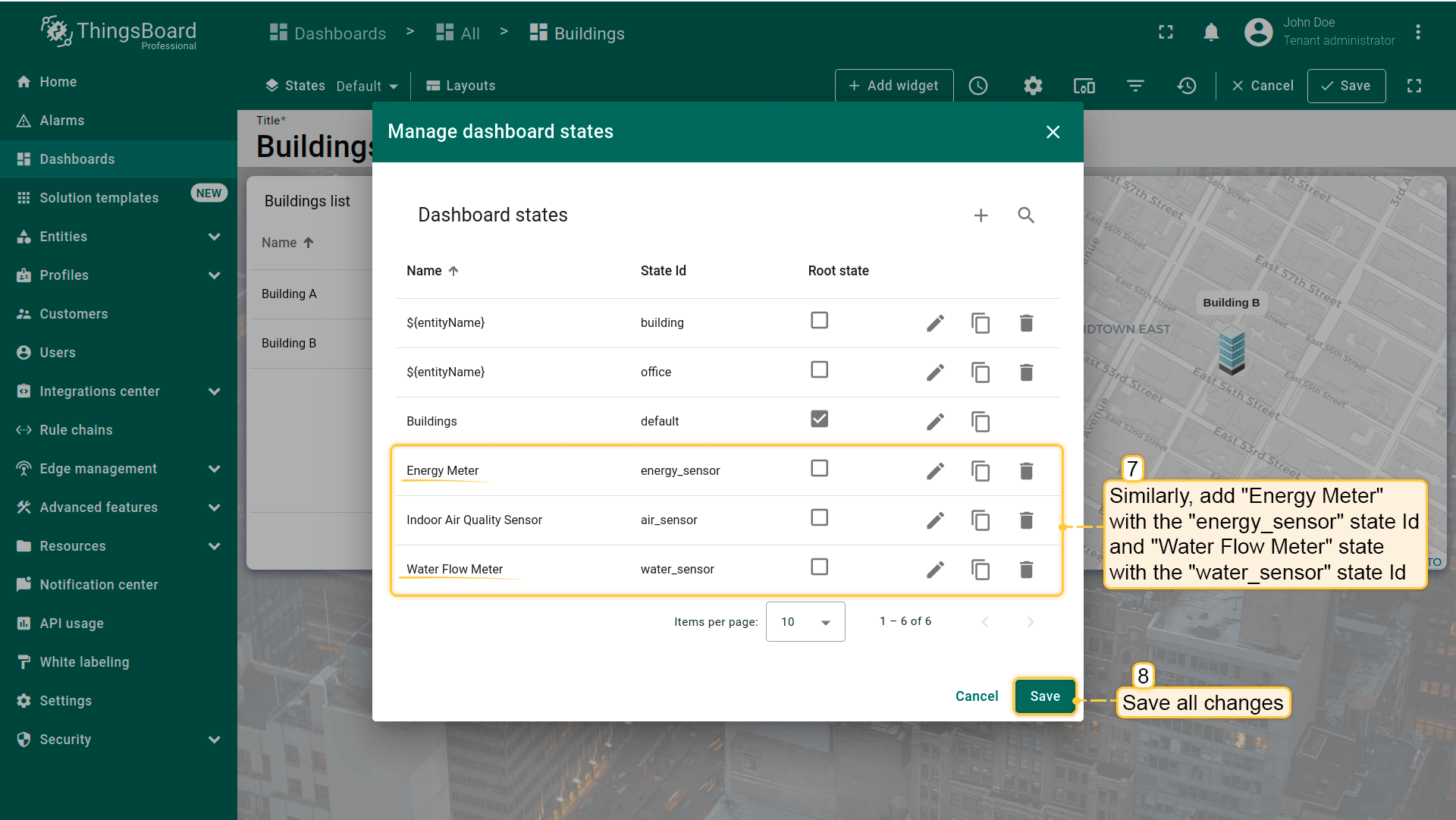Open notifications bell in header
This screenshot has height=820, width=1456.
pyautogui.click(x=1211, y=33)
